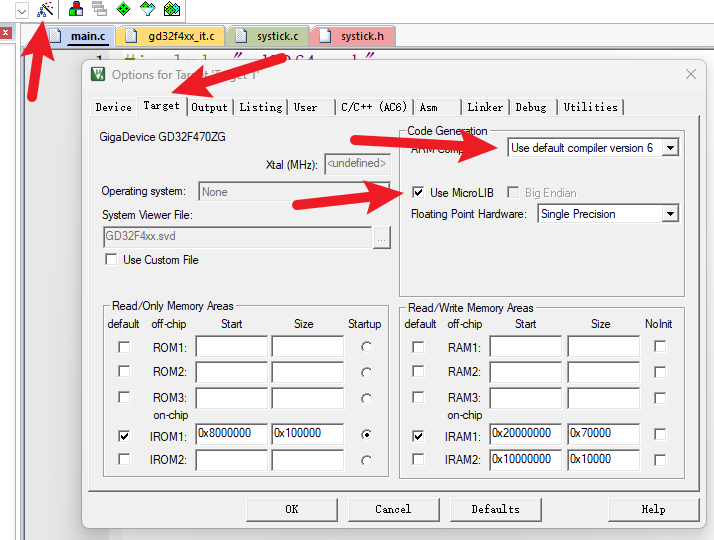The width and height of the screenshot is (714, 540).
Task: Open Manage Run-Time Environment green diamond icon
Action: [x=123, y=8]
